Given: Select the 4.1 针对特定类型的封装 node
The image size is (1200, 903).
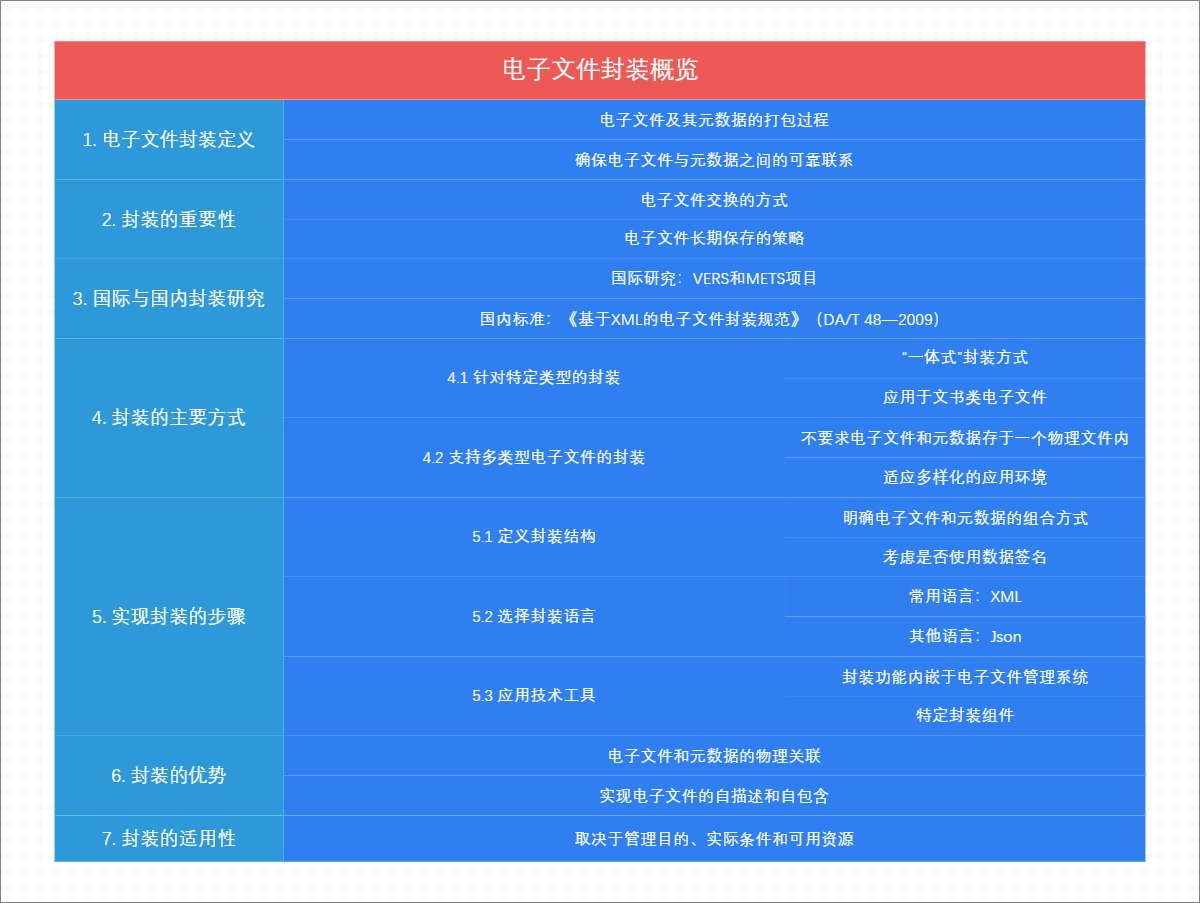Looking at the screenshot, I should pos(535,378).
